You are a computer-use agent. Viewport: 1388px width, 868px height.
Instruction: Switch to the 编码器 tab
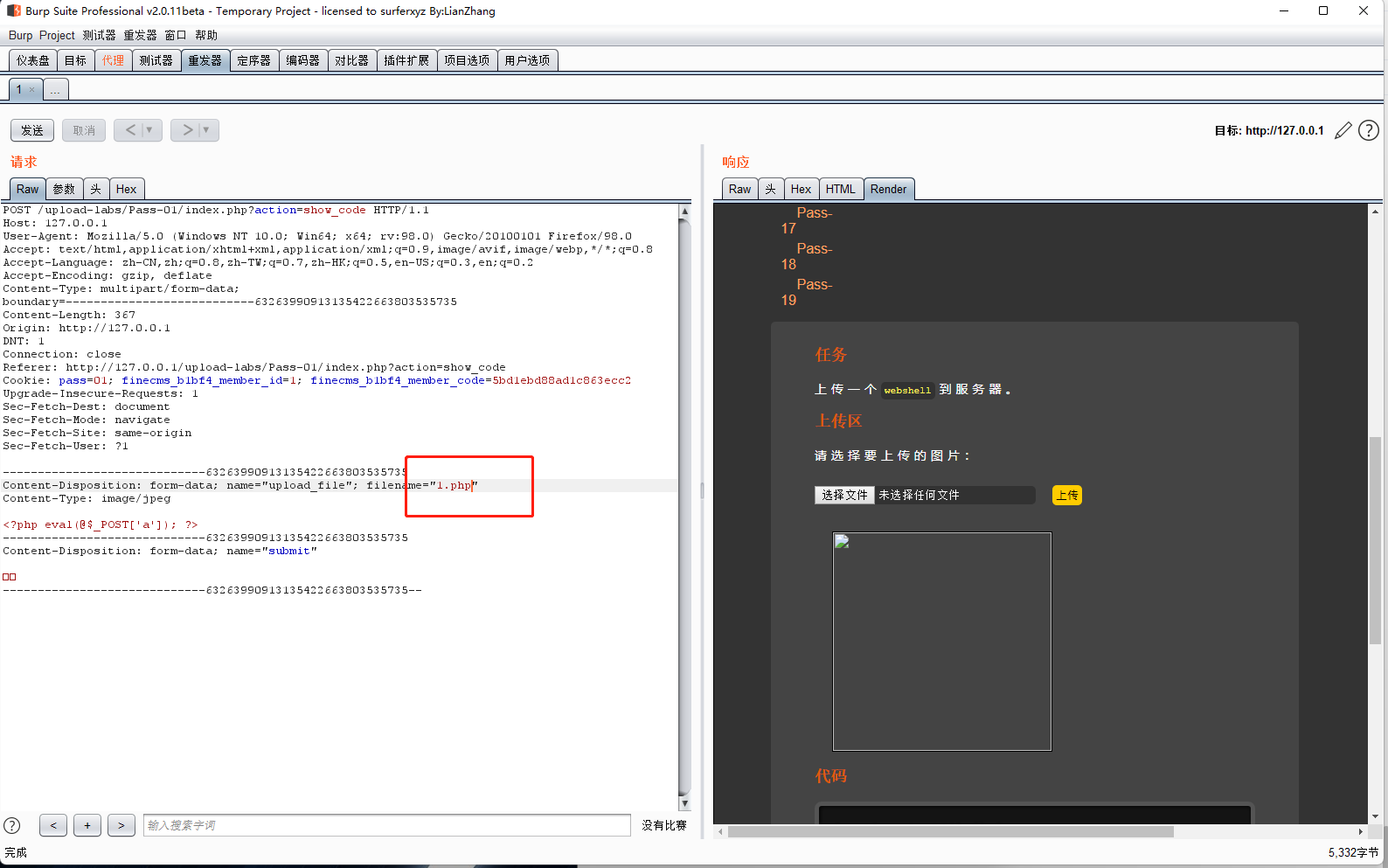point(303,60)
